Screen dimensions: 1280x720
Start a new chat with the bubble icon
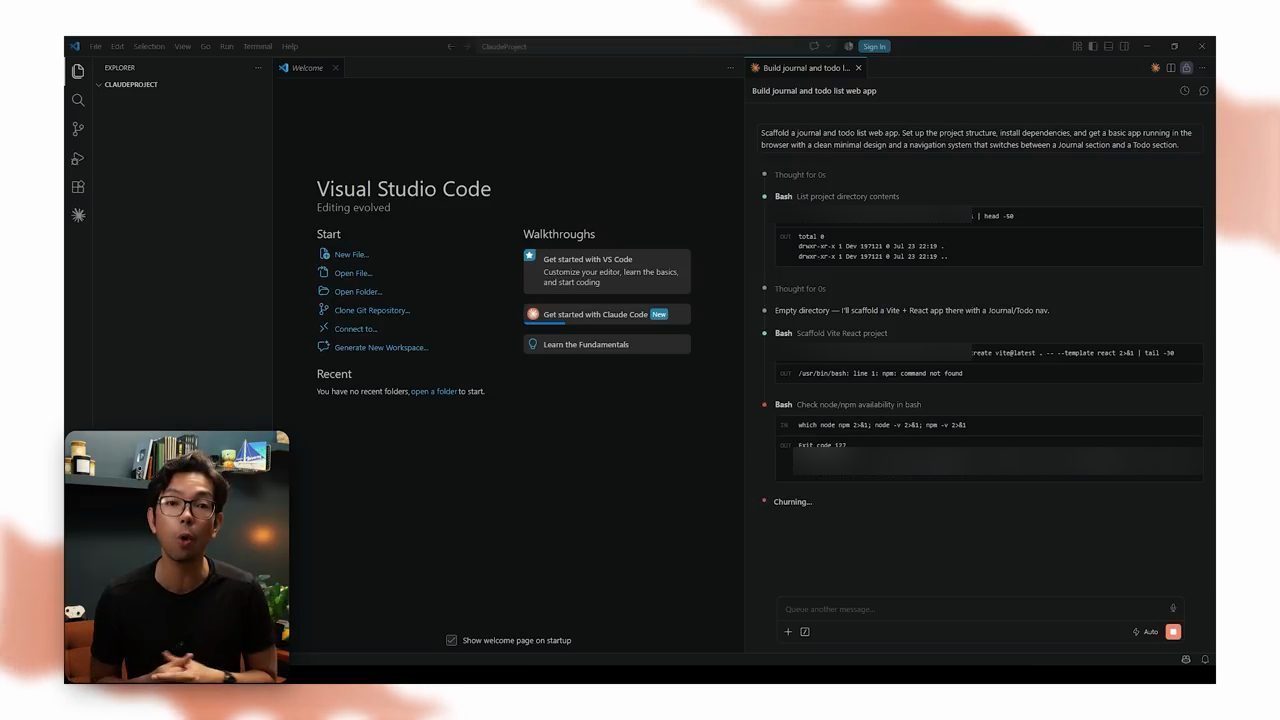1203,91
